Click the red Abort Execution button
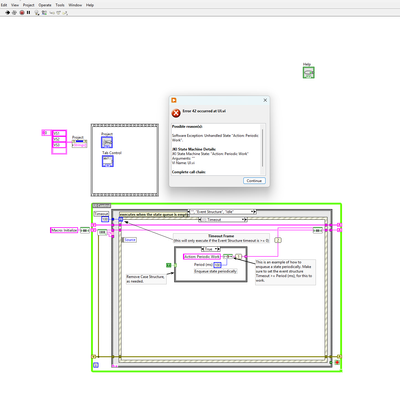The width and height of the screenshot is (400, 396). (22, 13)
